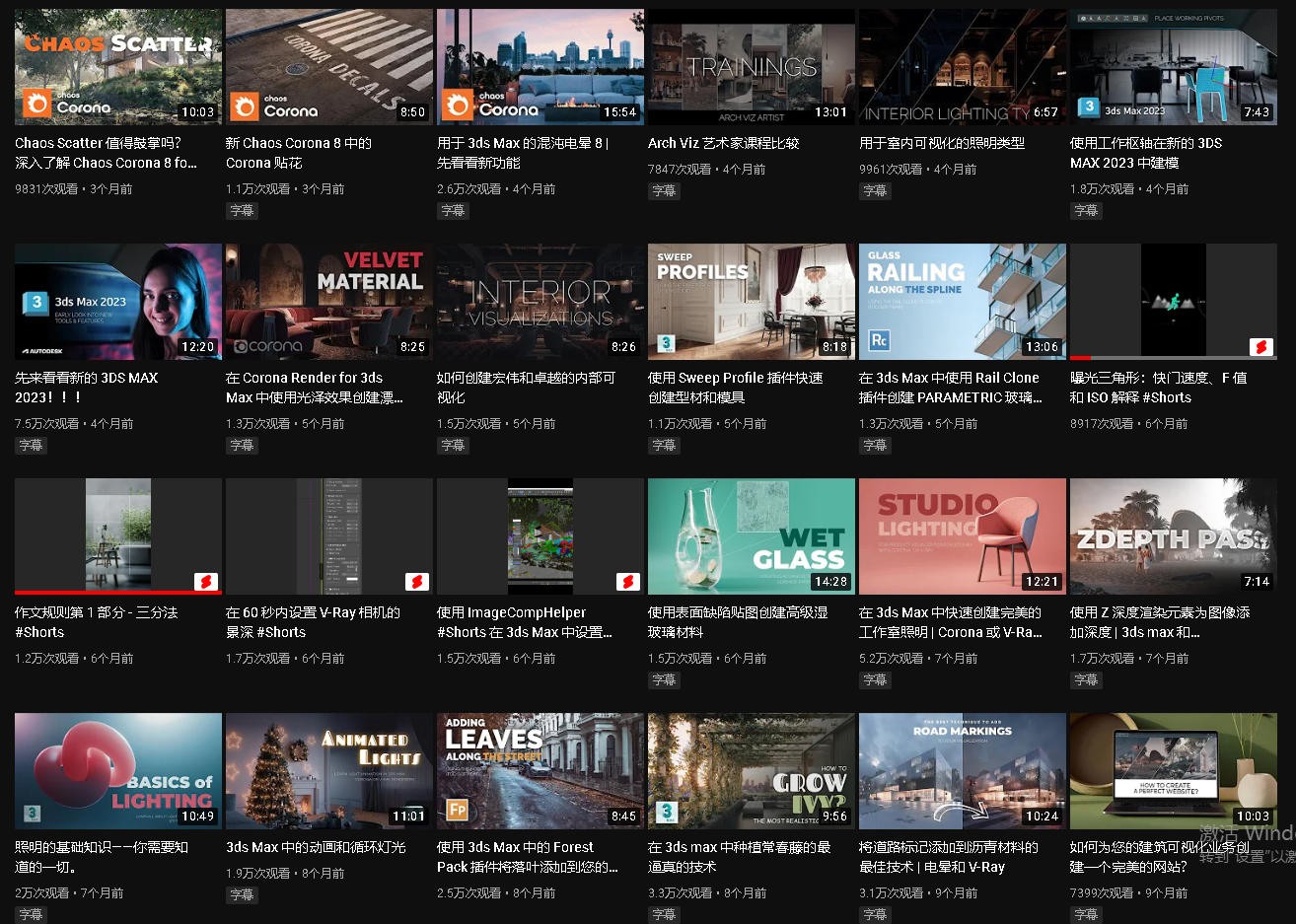Click 字幕 badge under Z 深度渲染元素 video
Image resolution: width=1296 pixels, height=924 pixels.
coord(1086,680)
